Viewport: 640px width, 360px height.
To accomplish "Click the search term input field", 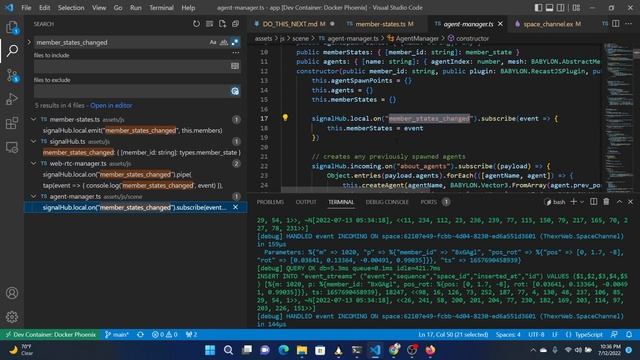I will click(x=121, y=42).
